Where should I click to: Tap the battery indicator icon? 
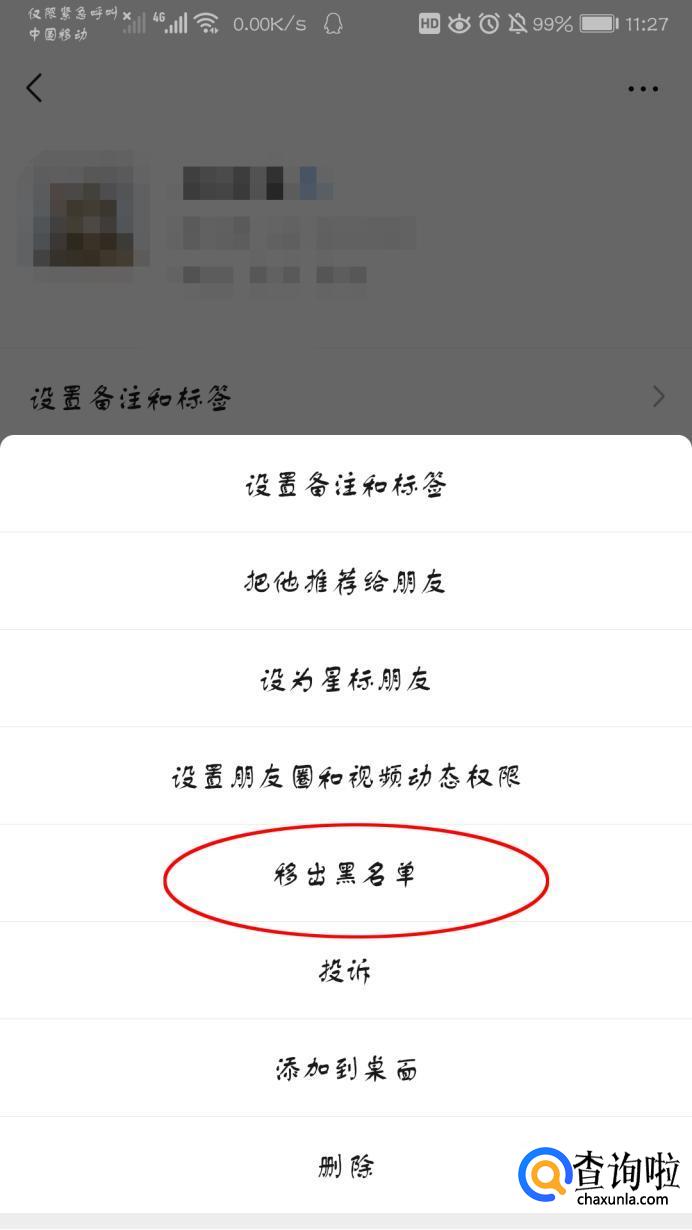point(598,23)
